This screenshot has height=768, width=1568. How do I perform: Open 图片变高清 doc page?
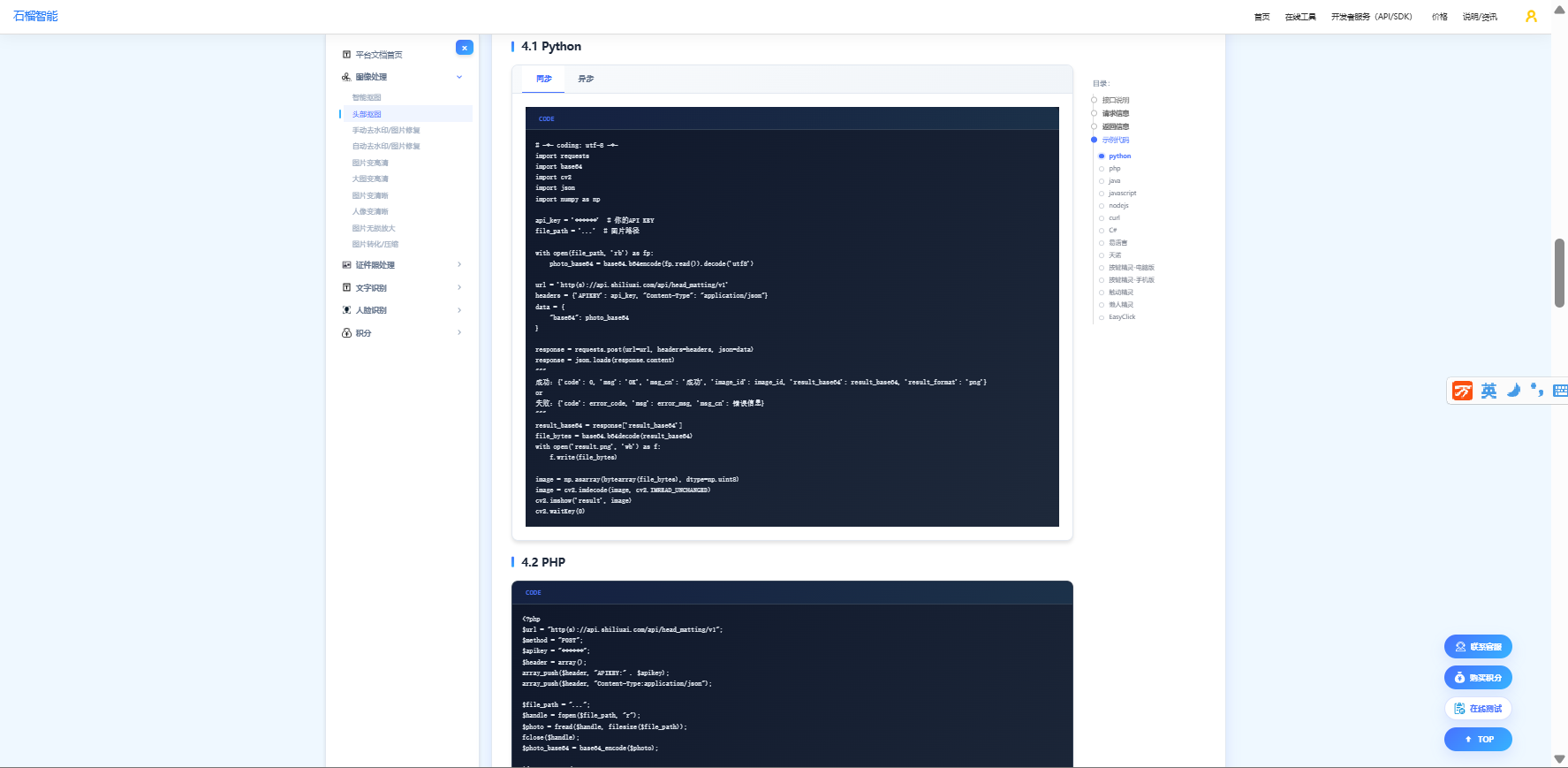pos(370,163)
